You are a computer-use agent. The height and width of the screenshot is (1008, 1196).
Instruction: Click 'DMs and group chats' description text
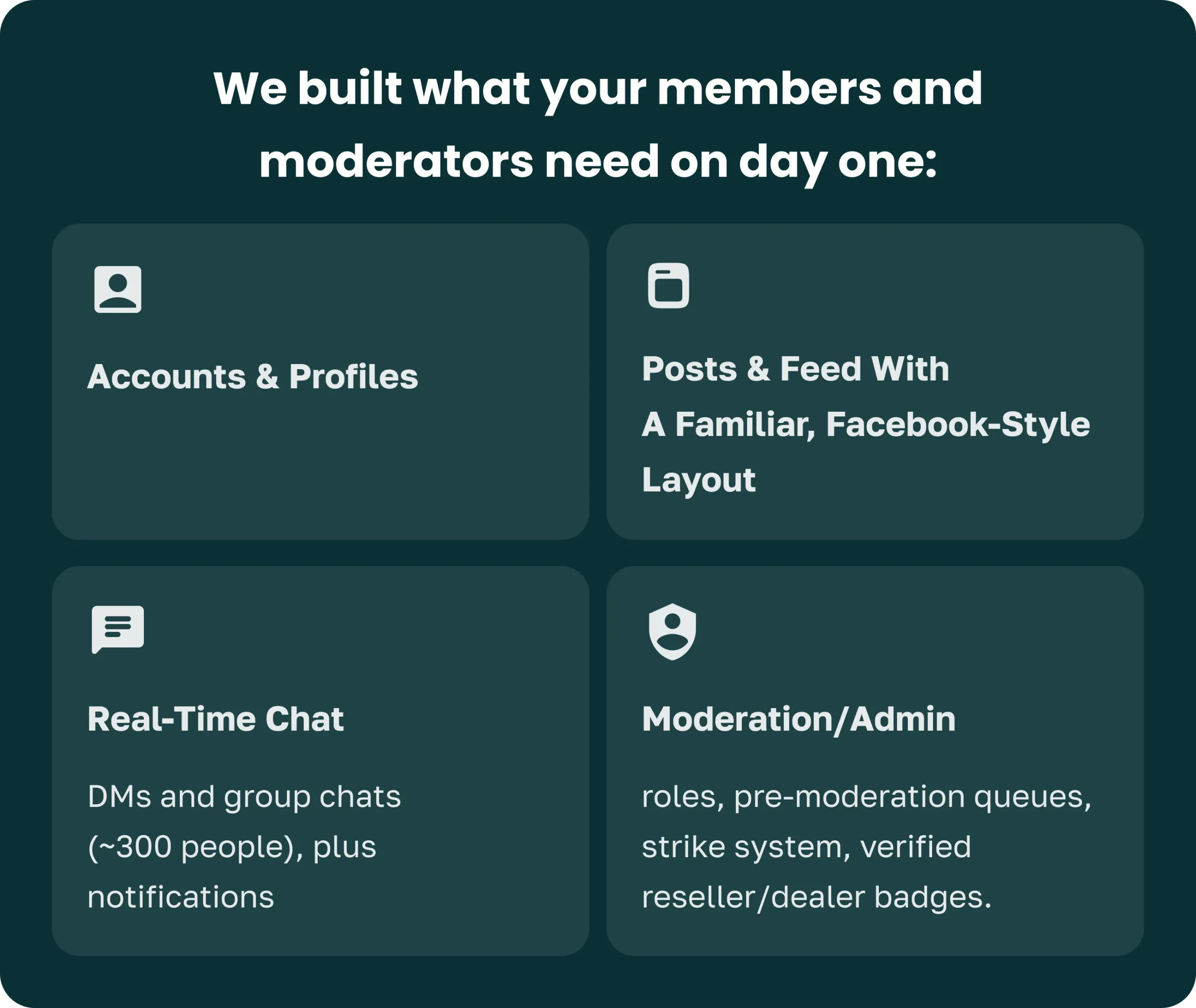244,797
